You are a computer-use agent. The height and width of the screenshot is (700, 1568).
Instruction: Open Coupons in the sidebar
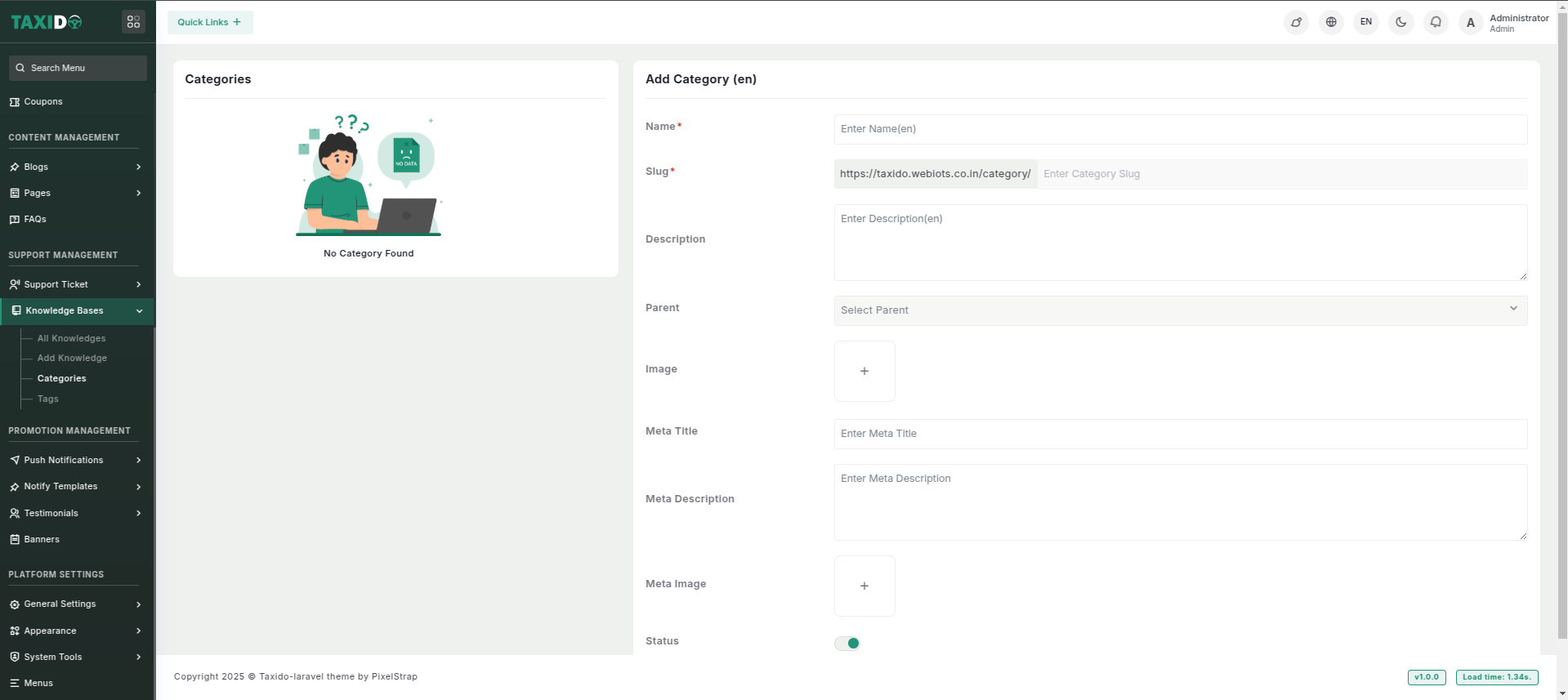pyautogui.click(x=43, y=102)
